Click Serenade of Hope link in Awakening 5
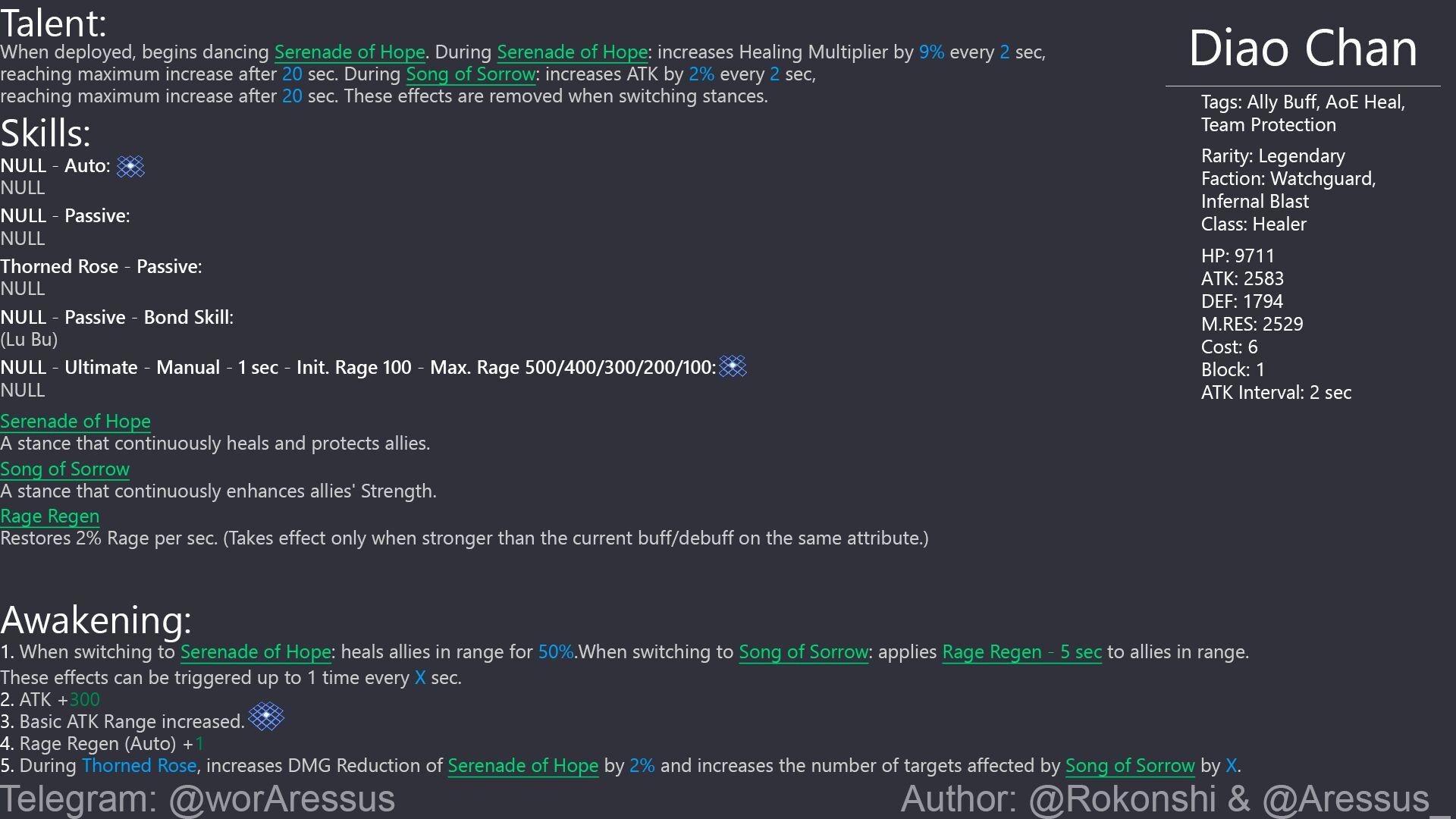Viewport: 1456px width, 819px height. [522, 766]
